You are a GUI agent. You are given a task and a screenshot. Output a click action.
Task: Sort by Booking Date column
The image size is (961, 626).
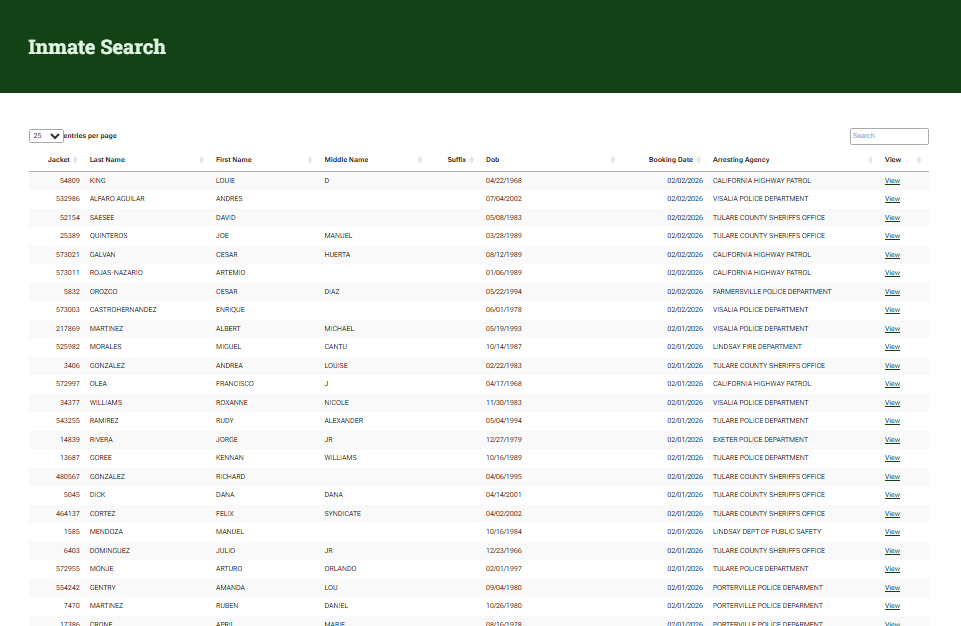[x=670, y=160]
